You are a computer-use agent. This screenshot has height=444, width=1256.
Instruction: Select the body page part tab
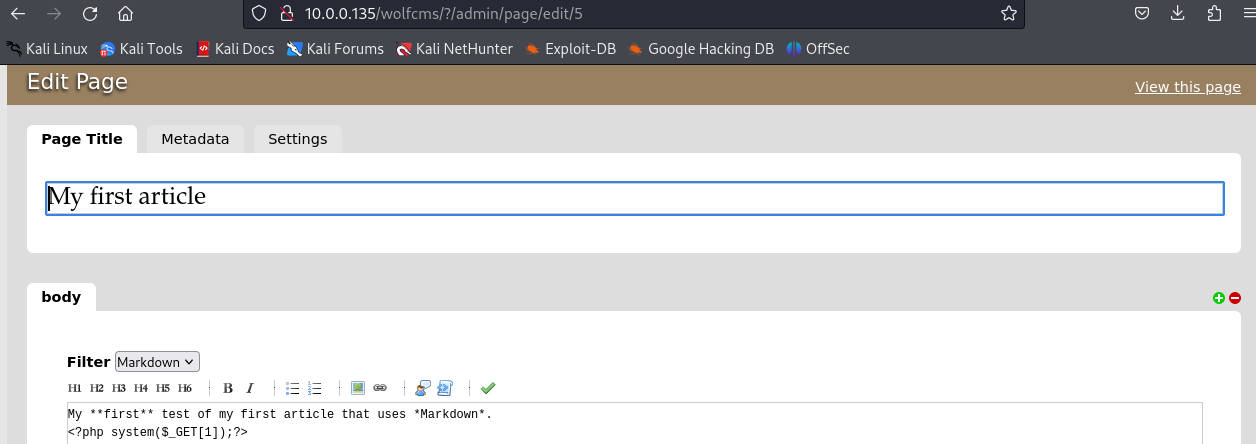(x=61, y=297)
